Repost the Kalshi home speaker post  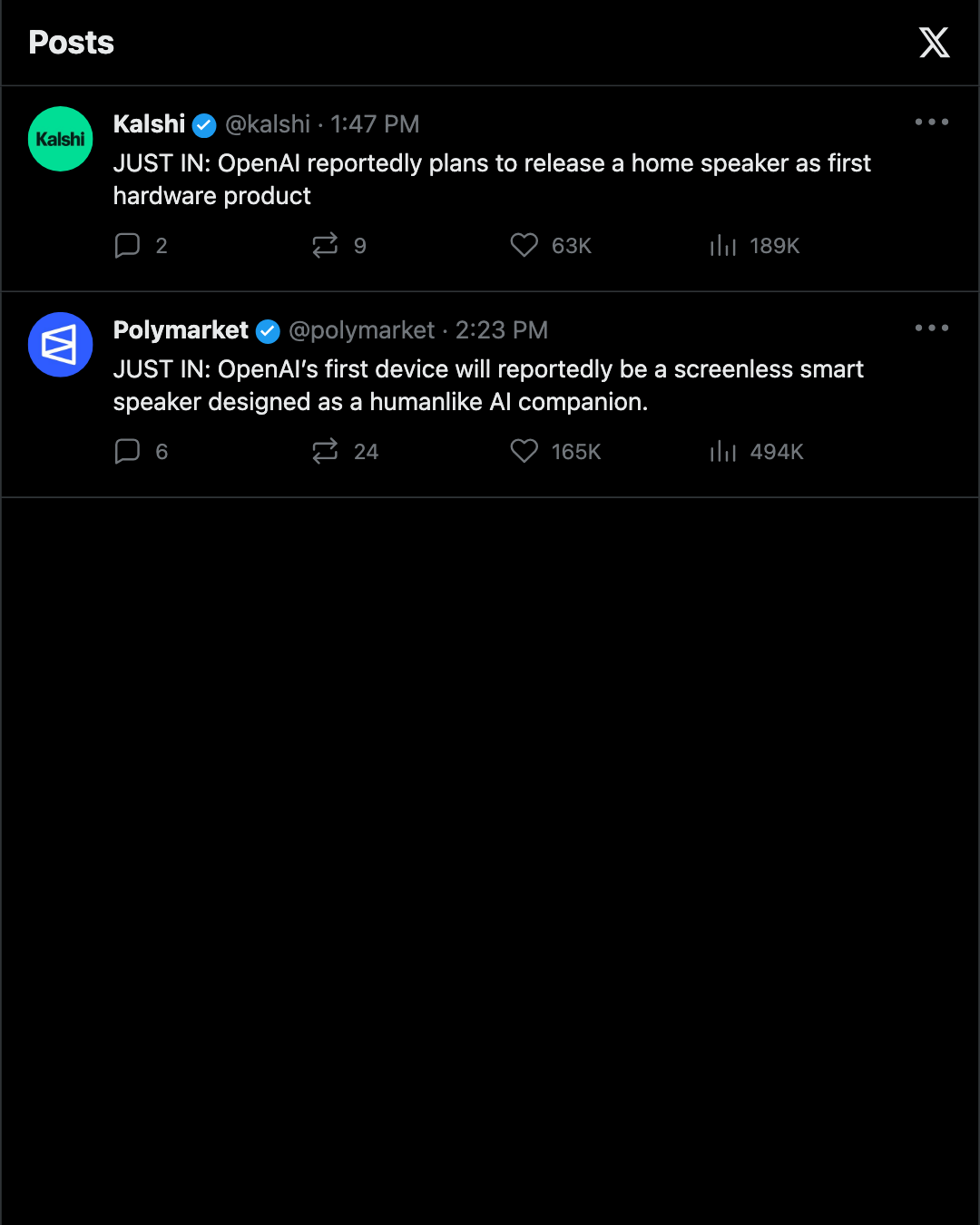pyautogui.click(x=339, y=246)
